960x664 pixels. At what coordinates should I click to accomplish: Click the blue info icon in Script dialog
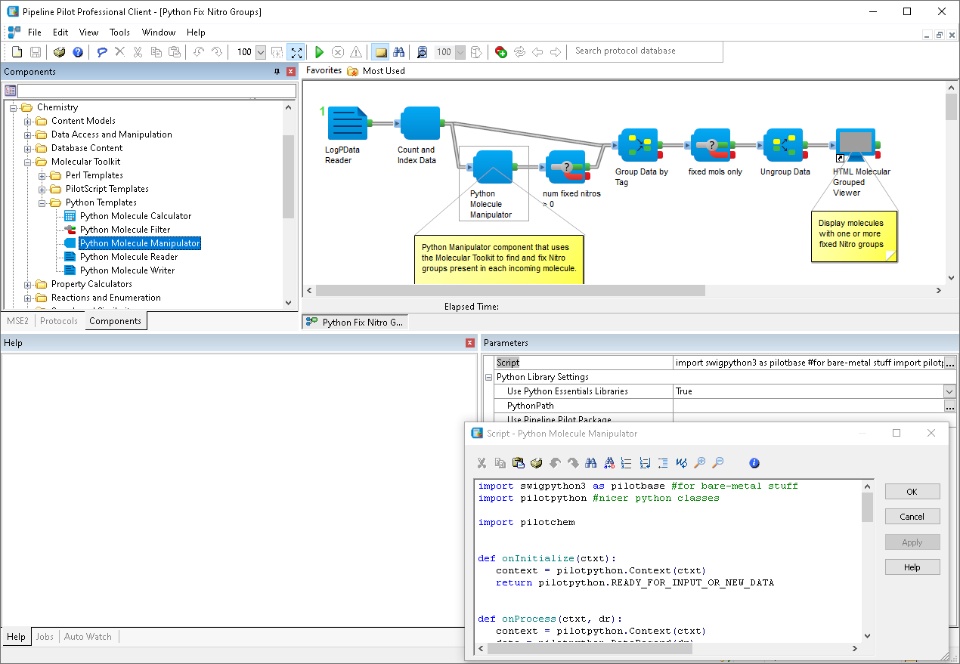754,463
